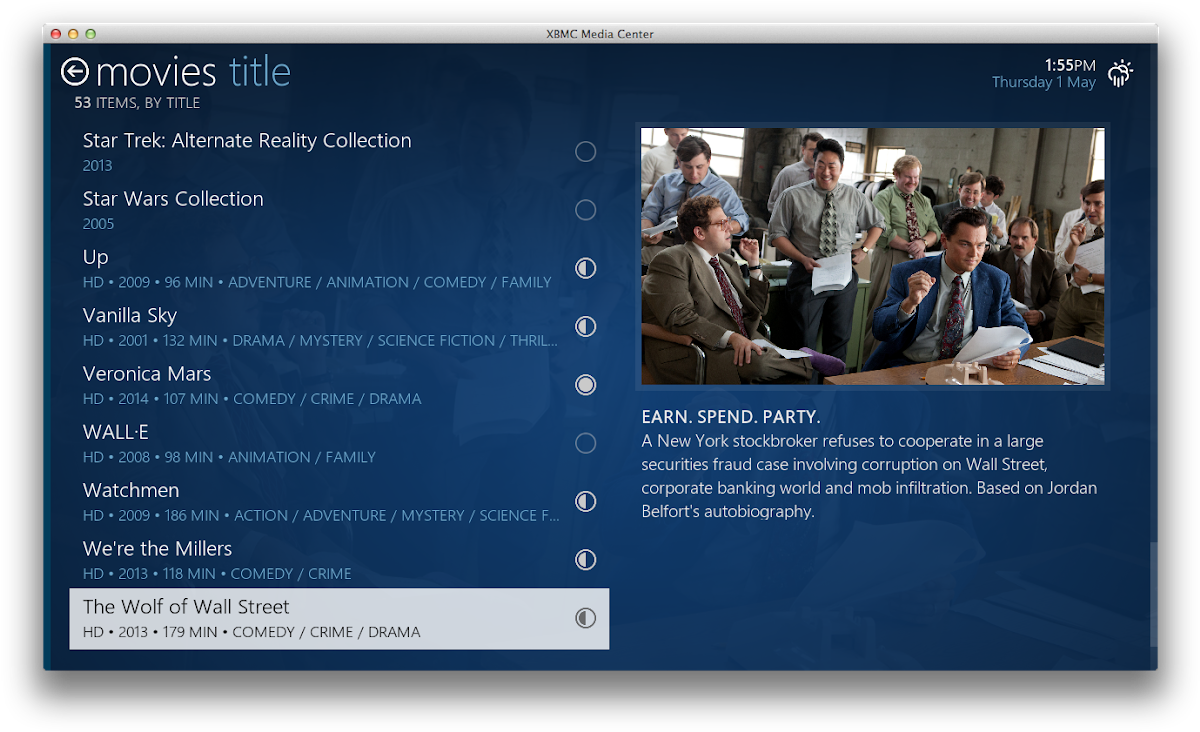Open the sort order label 'title'

point(260,72)
